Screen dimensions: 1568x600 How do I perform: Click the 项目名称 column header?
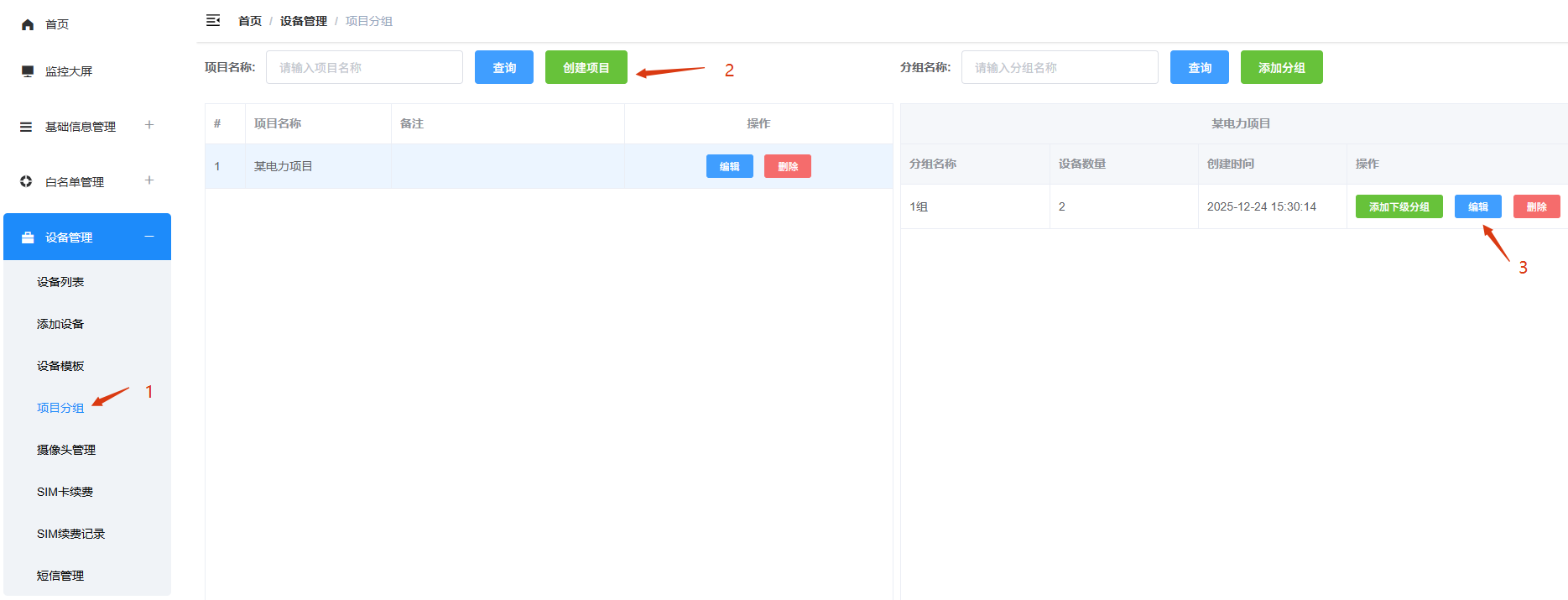(x=319, y=123)
